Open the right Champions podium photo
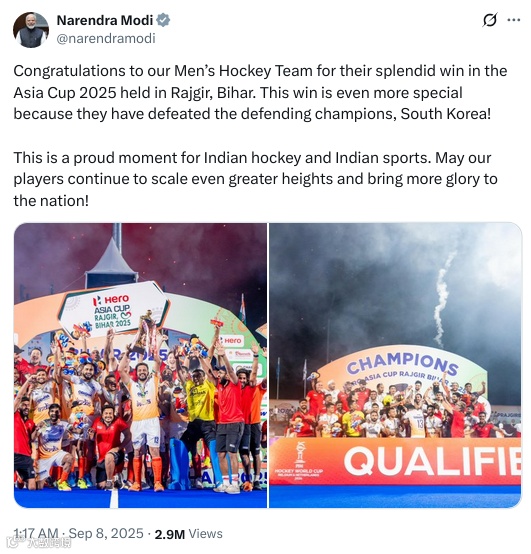This screenshot has height=554, width=531. tap(395, 365)
